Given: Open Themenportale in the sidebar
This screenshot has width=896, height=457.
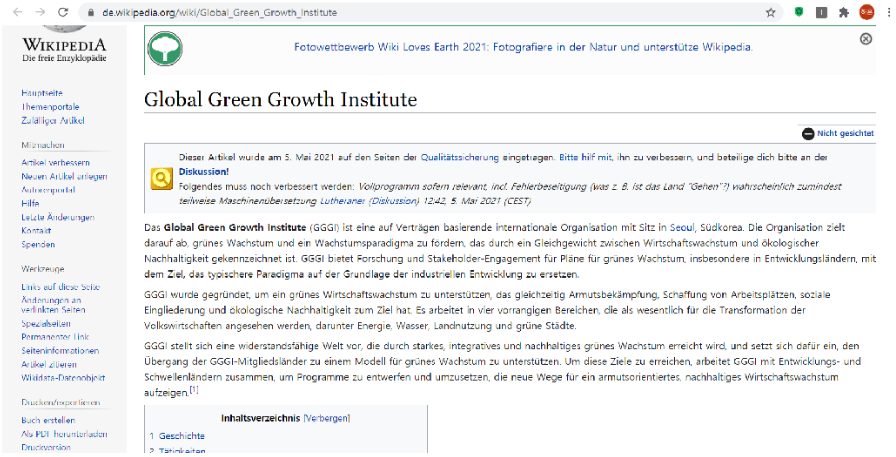Looking at the screenshot, I should click(x=50, y=107).
